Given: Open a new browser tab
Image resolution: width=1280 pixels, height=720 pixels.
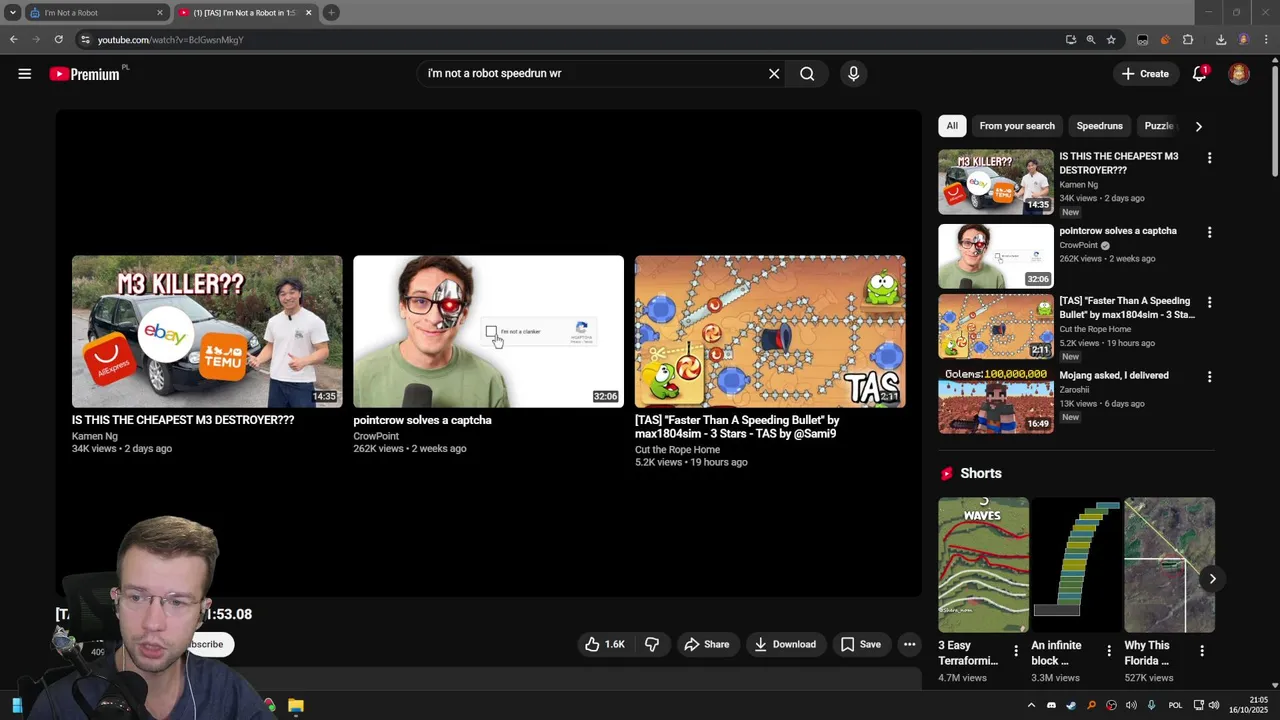Looking at the screenshot, I should point(331,13).
